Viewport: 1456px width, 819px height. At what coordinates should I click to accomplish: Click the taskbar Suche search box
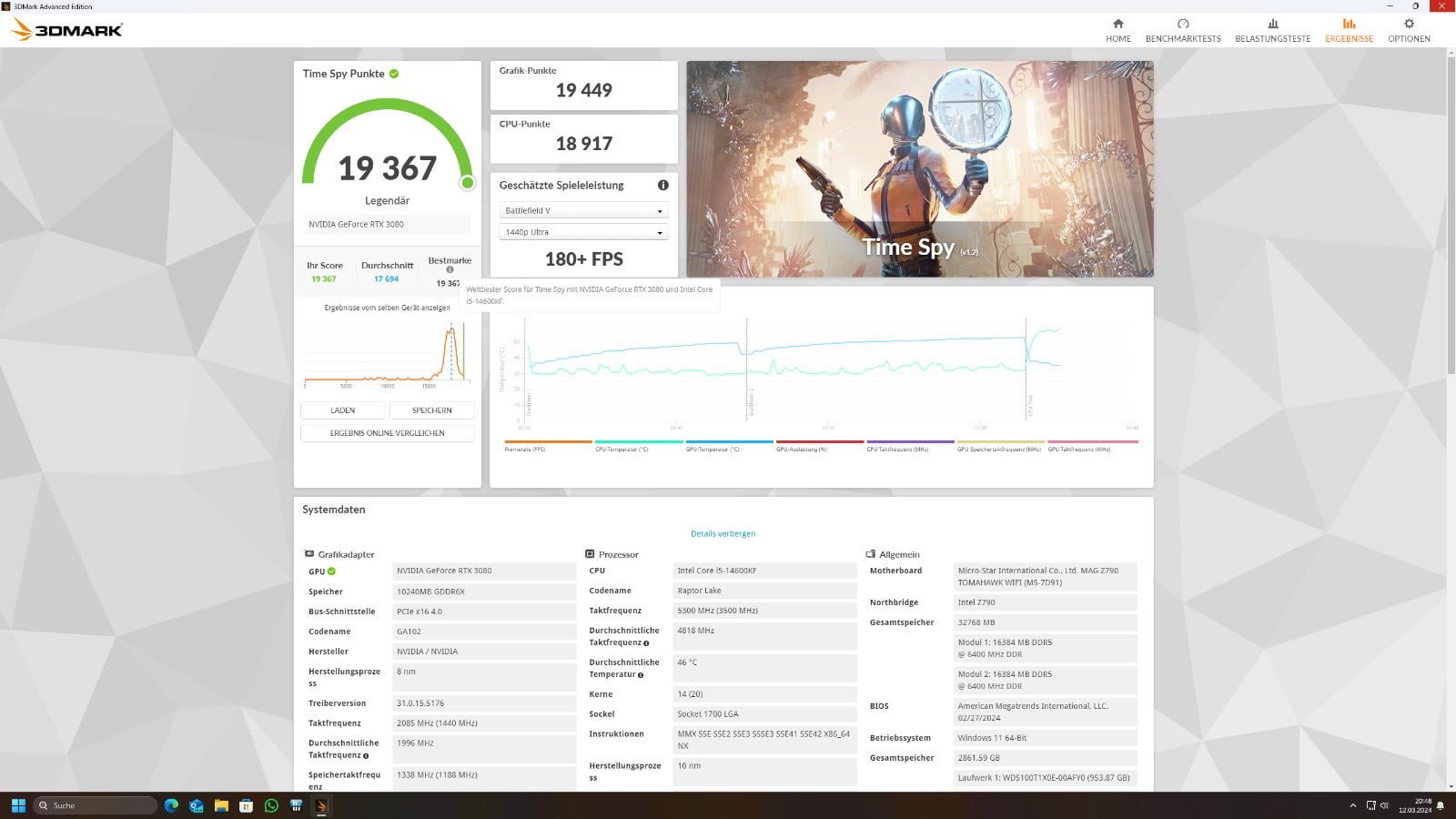point(96,805)
